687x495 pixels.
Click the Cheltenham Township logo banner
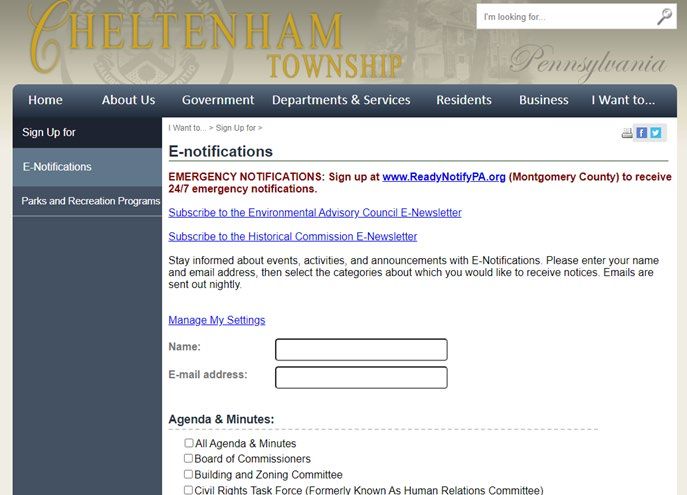tap(217, 42)
